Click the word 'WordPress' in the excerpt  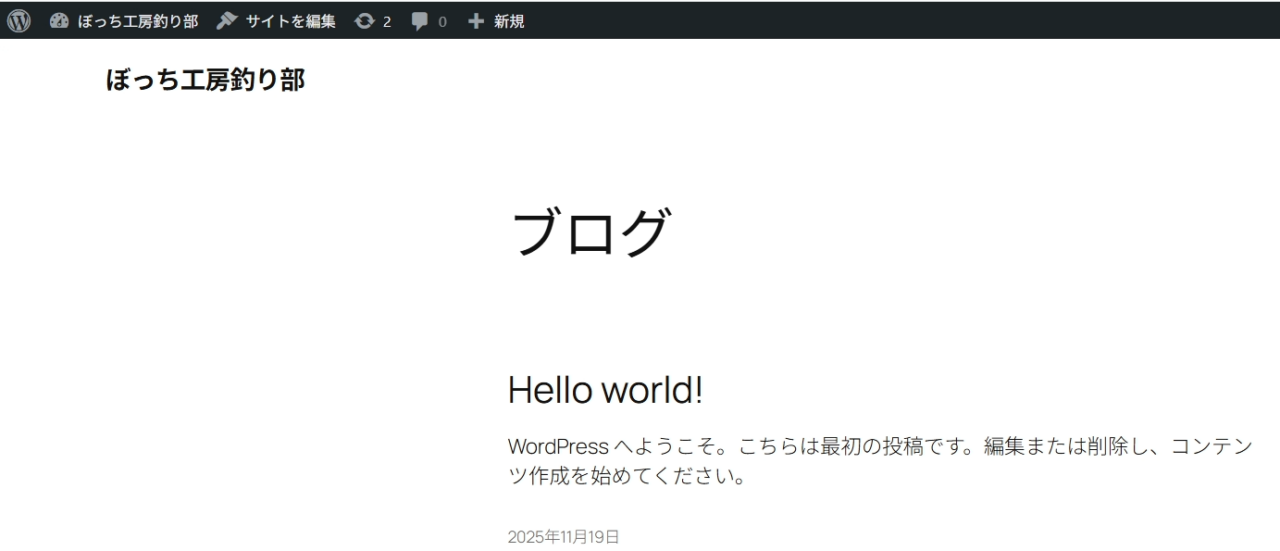point(558,446)
